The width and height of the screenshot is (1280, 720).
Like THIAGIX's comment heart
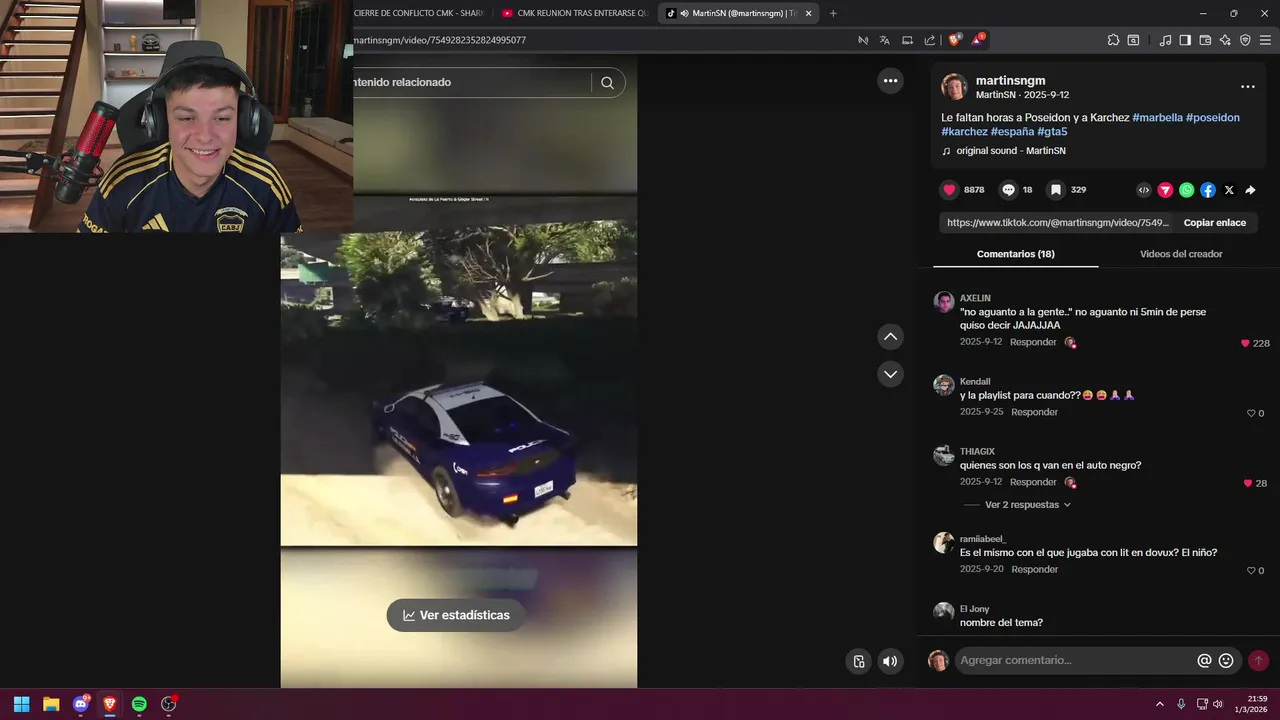click(1247, 483)
